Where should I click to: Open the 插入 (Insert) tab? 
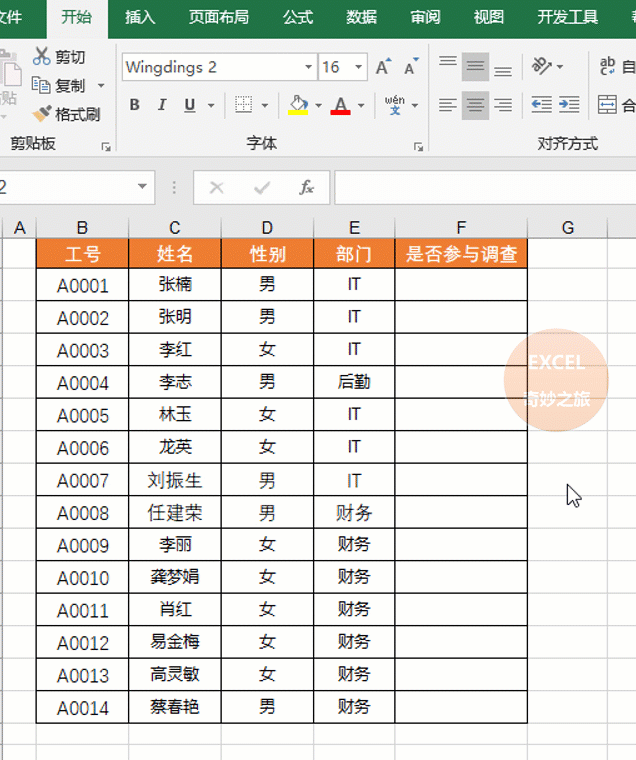(x=140, y=17)
